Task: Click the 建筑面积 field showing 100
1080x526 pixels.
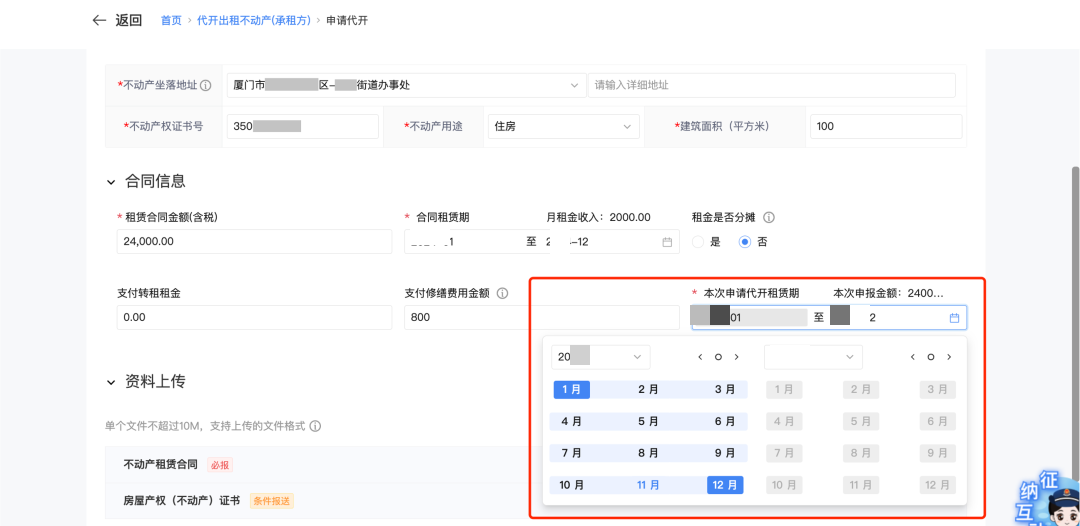Action: 886,127
